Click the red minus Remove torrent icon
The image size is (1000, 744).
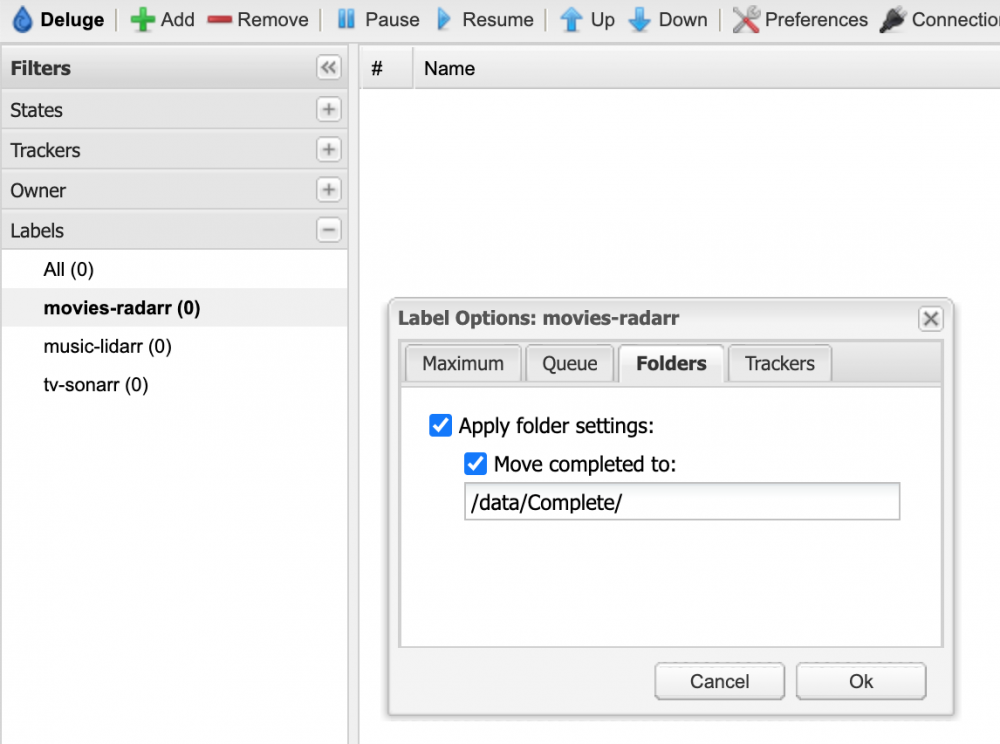(219, 20)
